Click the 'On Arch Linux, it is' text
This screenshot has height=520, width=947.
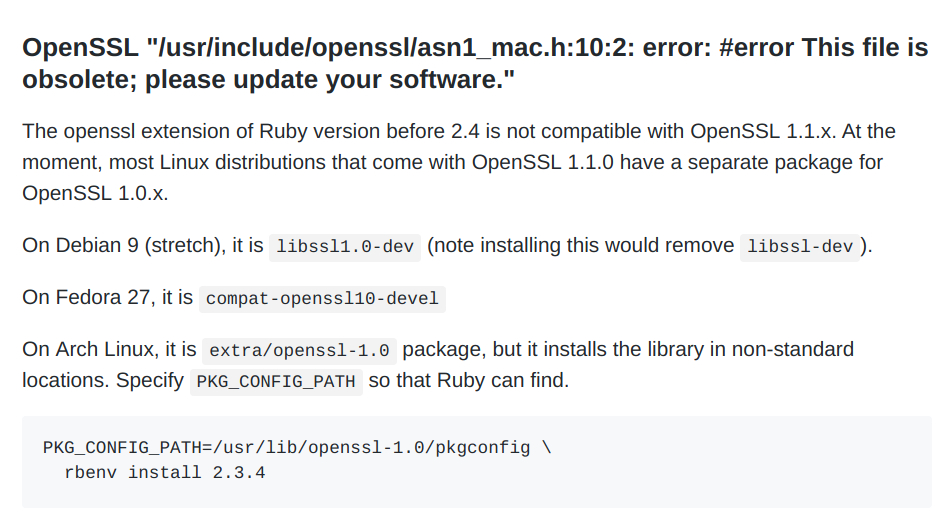coord(109,349)
